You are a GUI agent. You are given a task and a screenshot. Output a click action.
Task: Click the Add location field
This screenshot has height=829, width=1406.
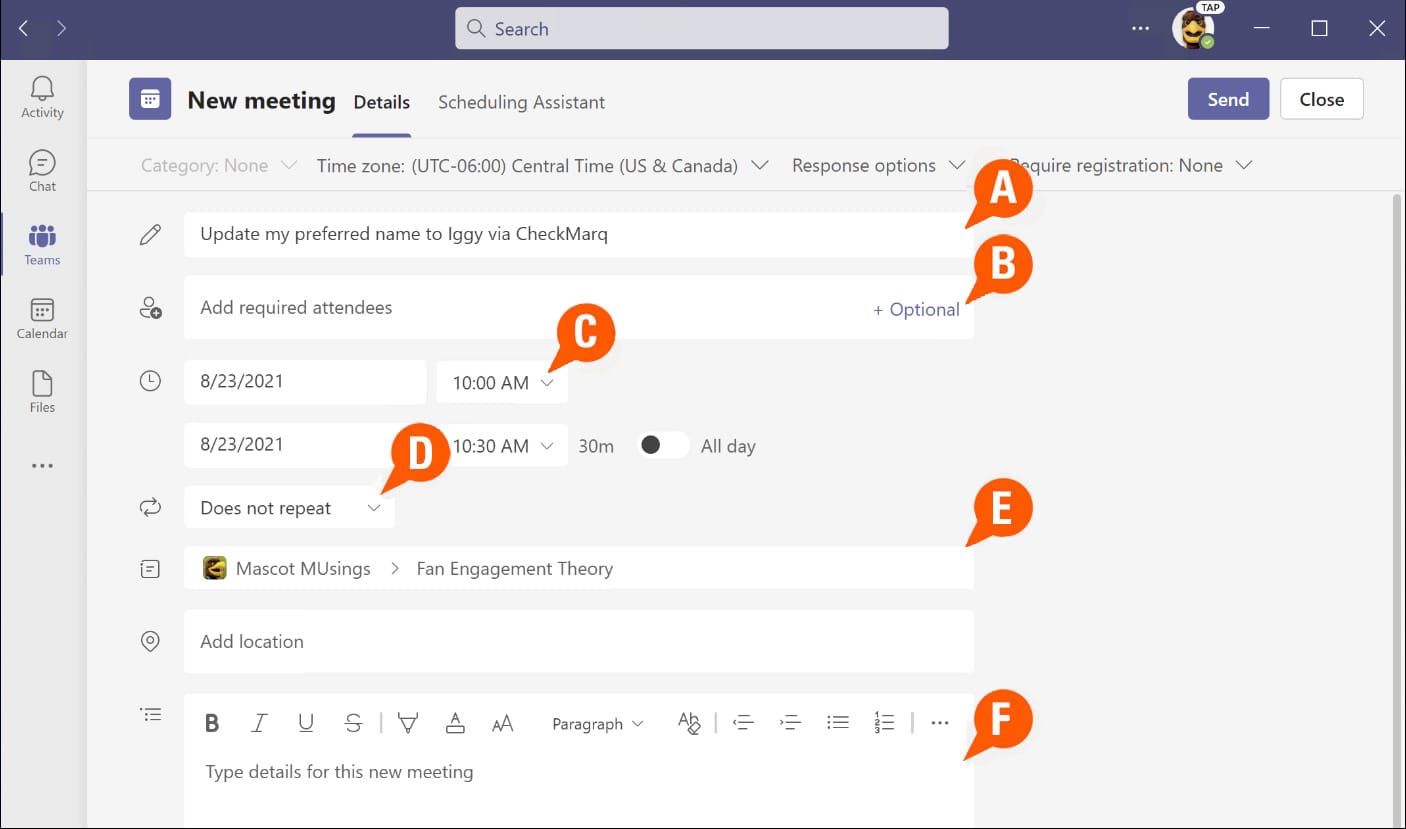(x=578, y=642)
